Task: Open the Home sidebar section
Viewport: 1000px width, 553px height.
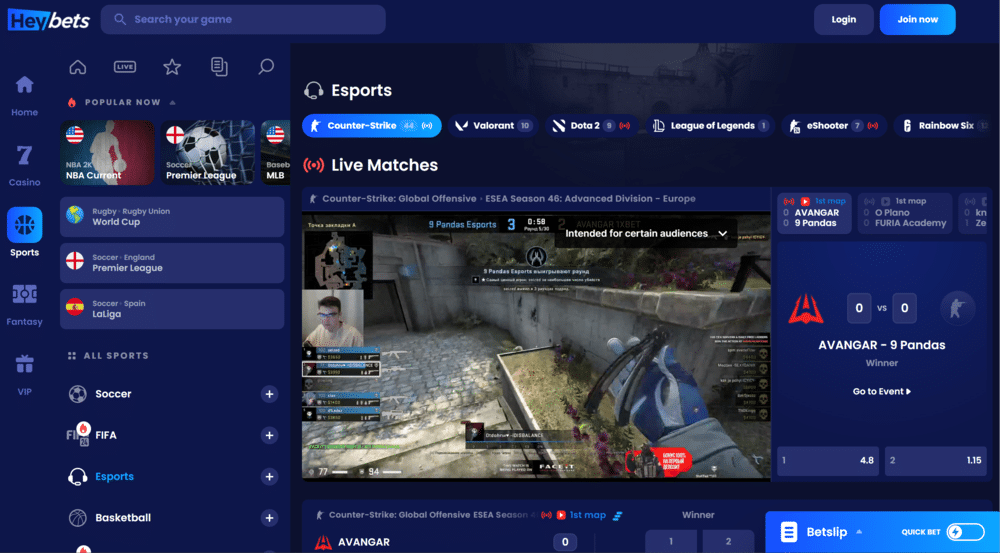Action: [x=24, y=96]
